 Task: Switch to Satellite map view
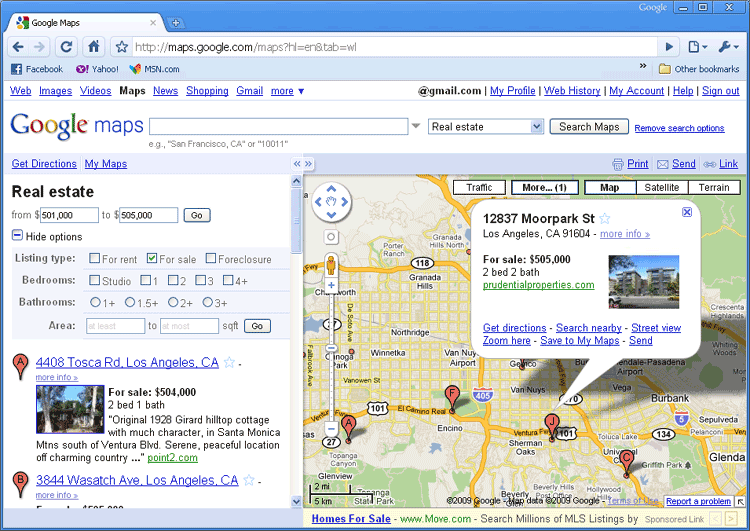(x=662, y=188)
